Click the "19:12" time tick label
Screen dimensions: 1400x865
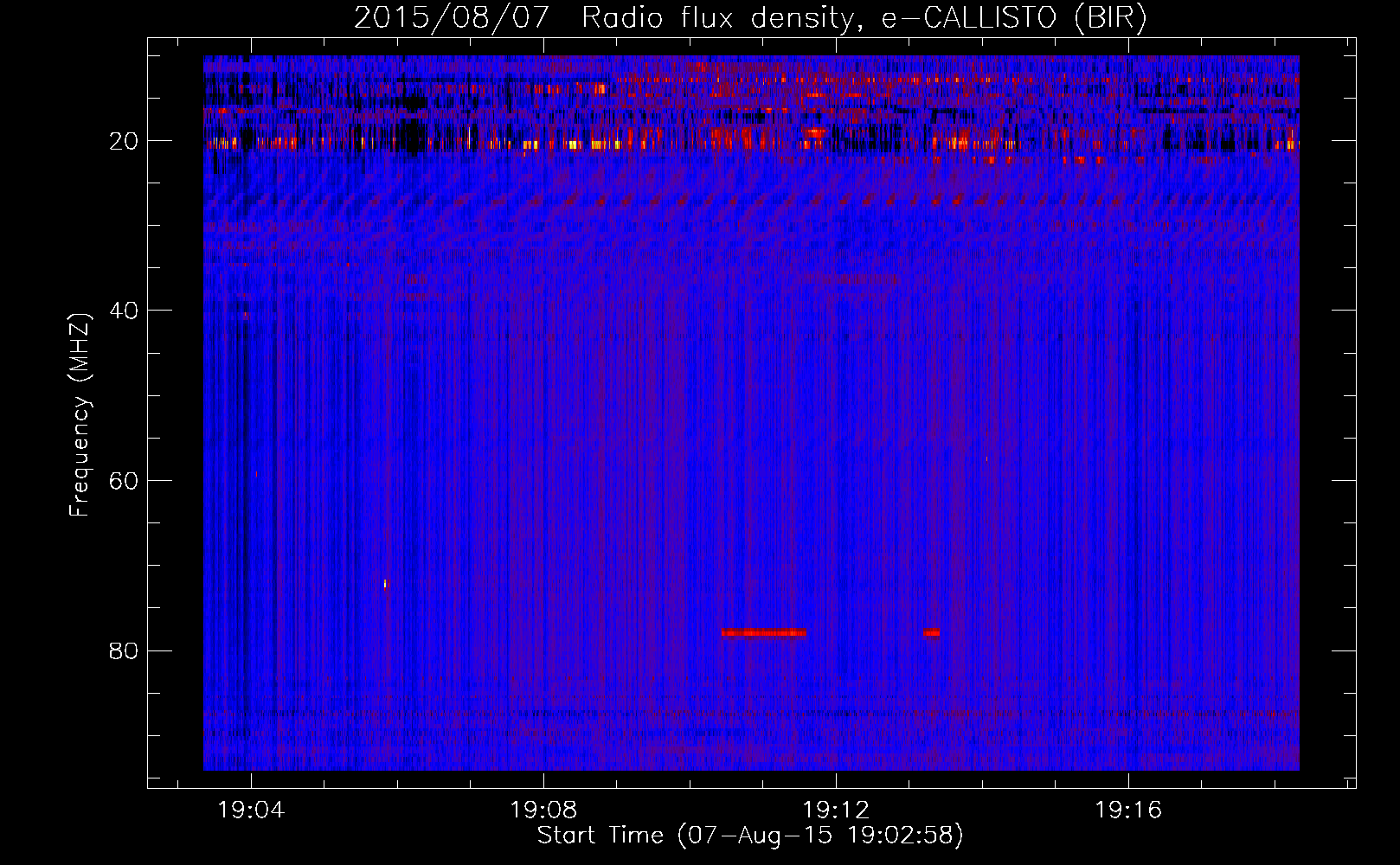coord(837,811)
